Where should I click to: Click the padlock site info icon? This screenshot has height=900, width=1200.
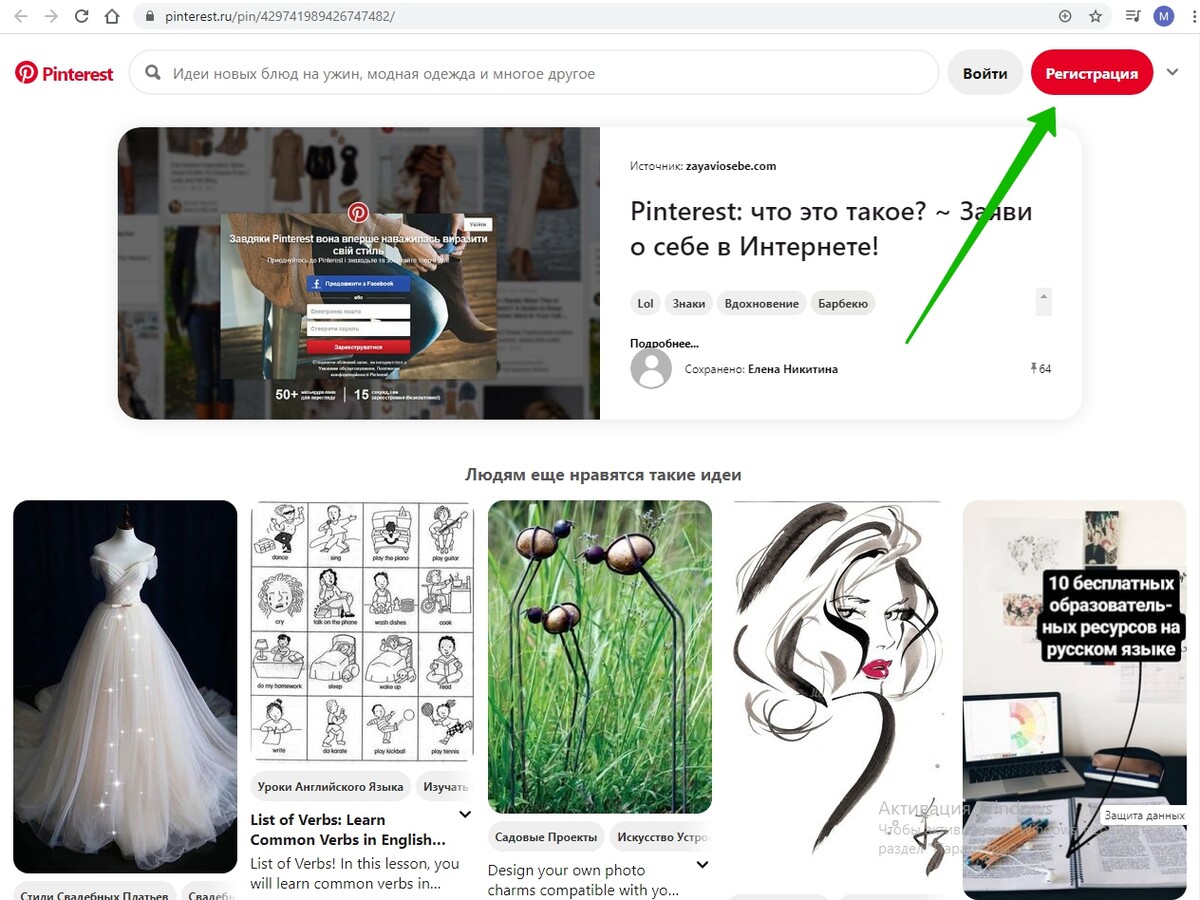point(149,16)
